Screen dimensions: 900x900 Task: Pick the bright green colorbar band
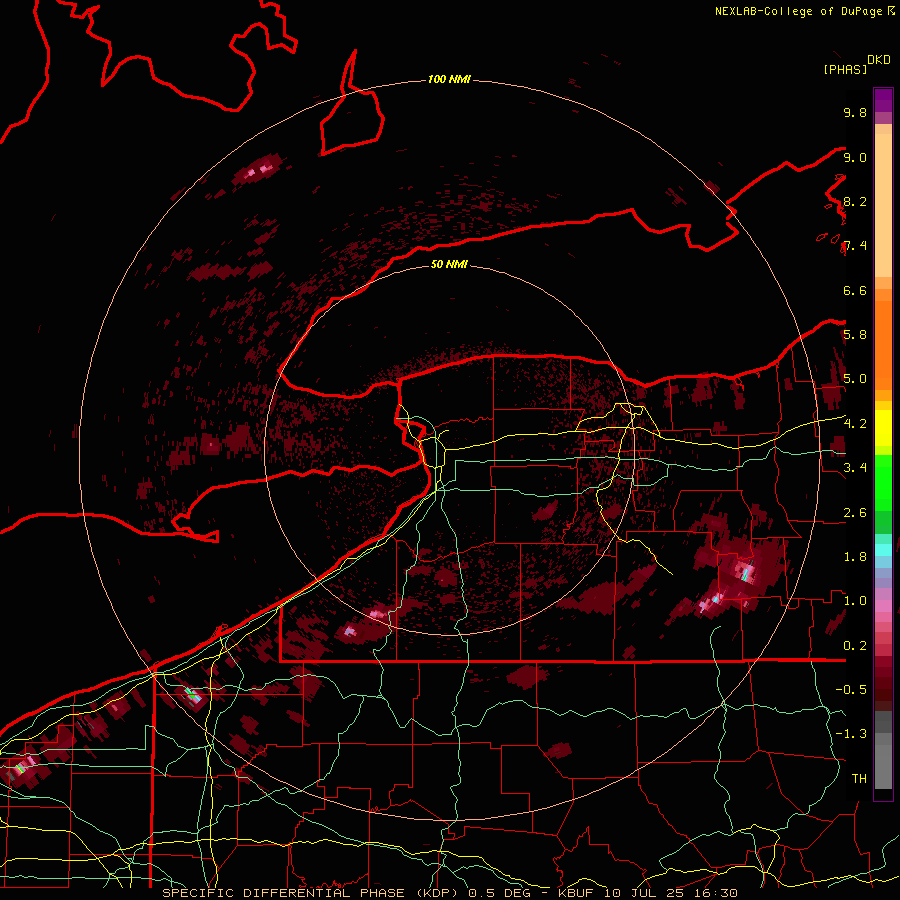point(883,483)
